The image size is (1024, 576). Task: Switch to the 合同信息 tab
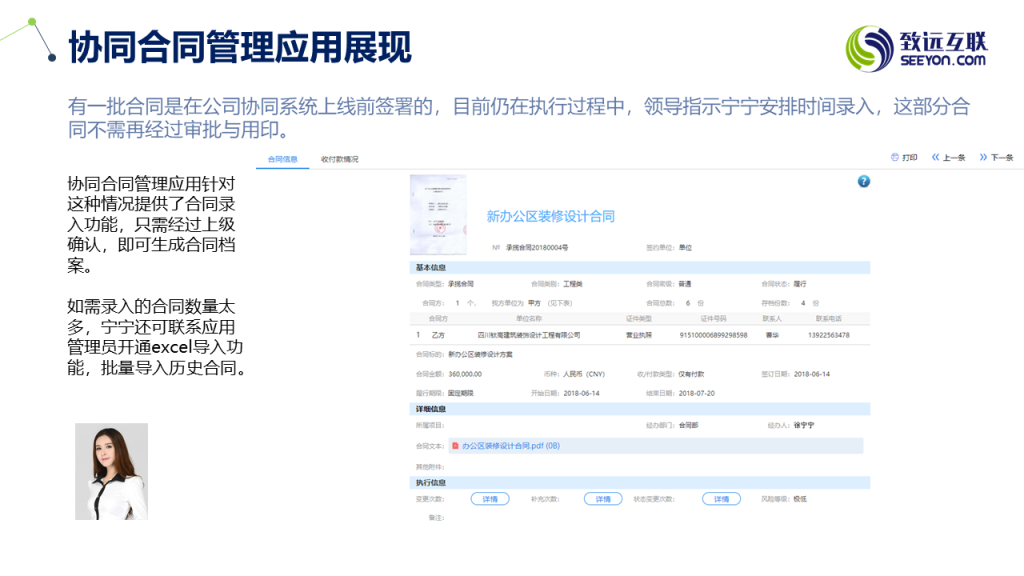click(x=282, y=159)
